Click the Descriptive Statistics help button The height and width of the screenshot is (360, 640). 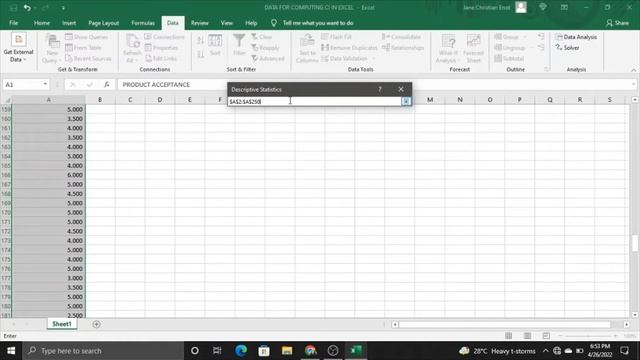coord(380,89)
